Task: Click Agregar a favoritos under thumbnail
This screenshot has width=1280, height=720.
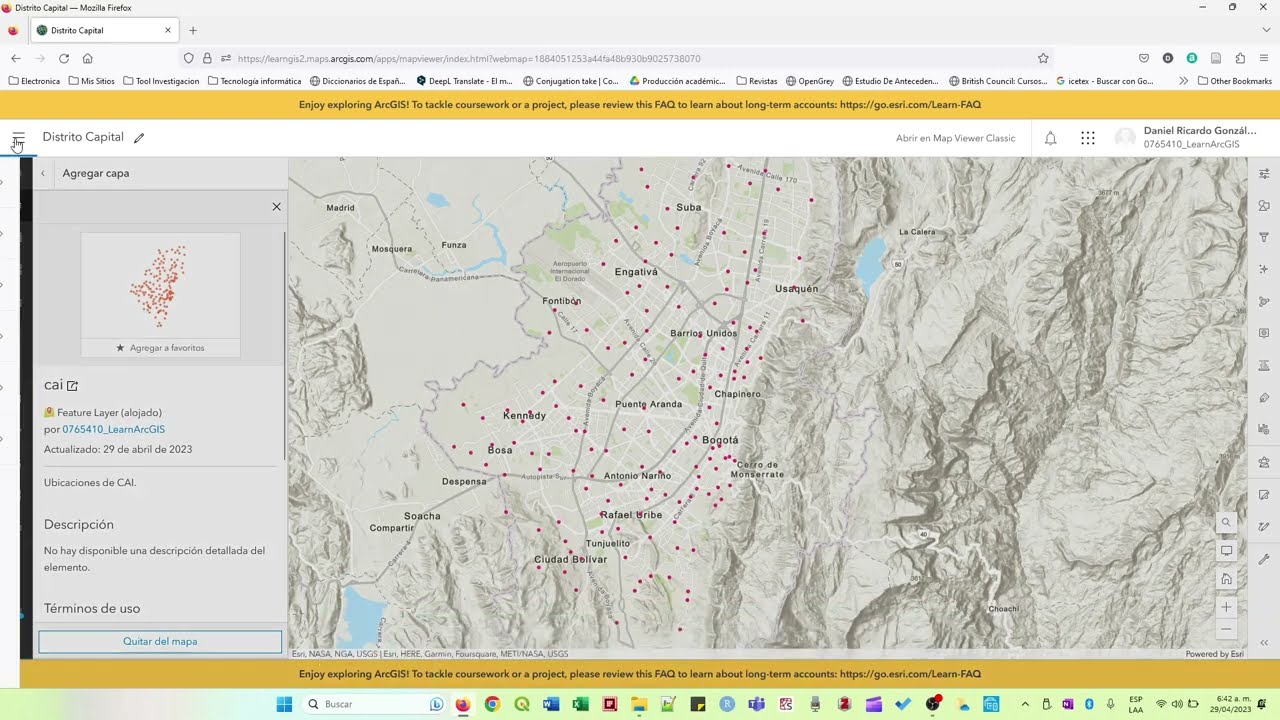Action: (x=160, y=348)
